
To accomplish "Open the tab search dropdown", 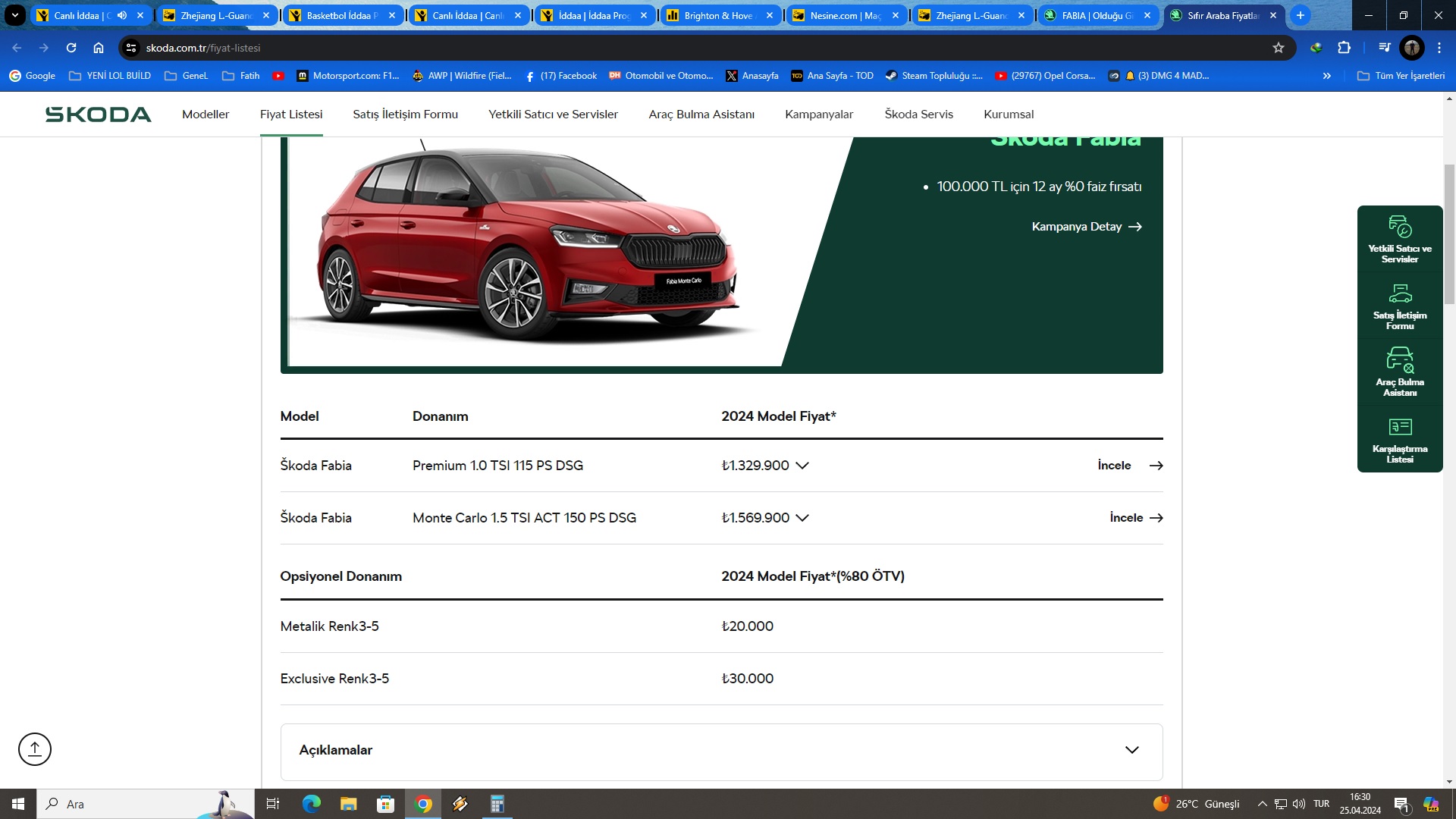I will pyautogui.click(x=14, y=15).
